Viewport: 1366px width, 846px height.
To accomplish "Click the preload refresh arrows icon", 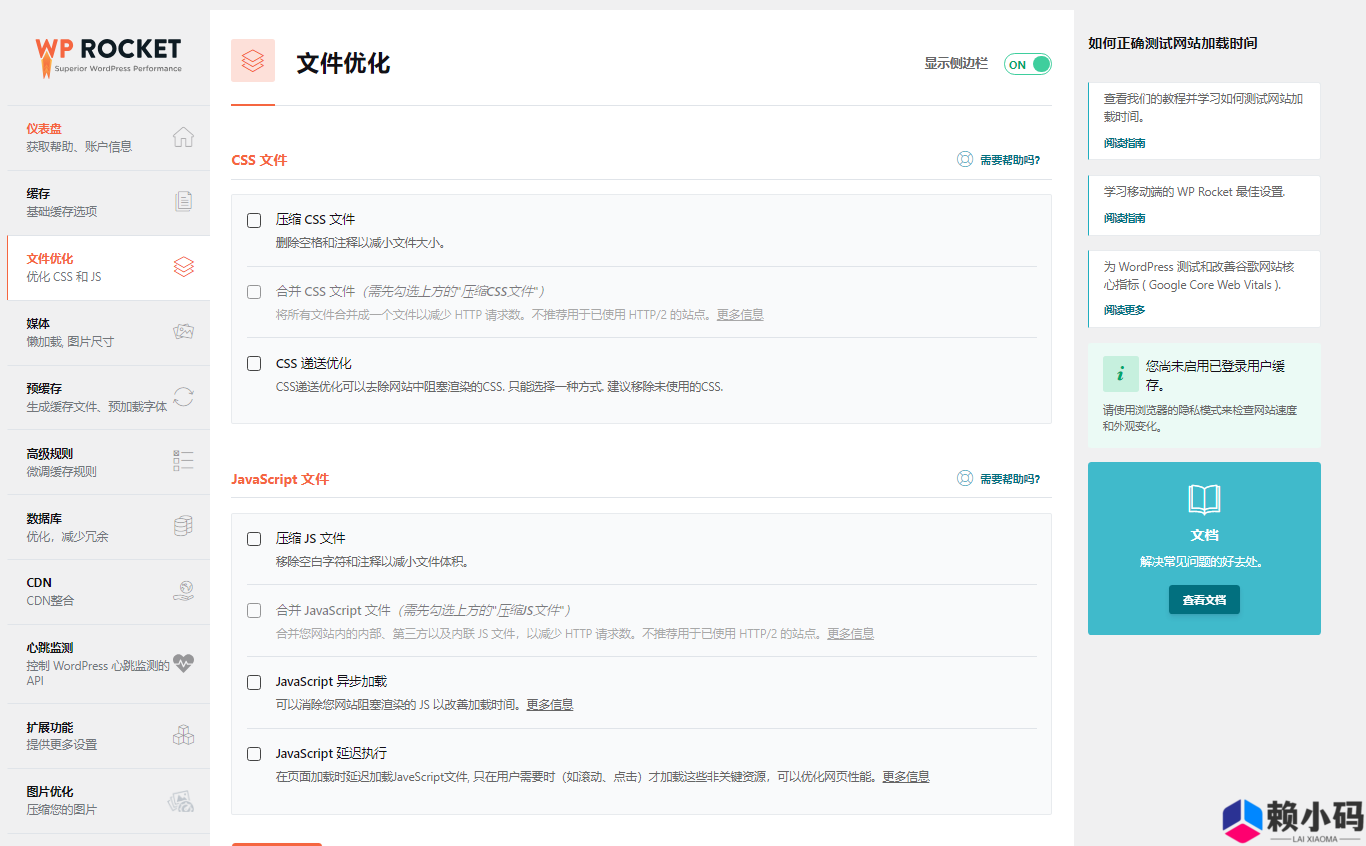I will 183,397.
